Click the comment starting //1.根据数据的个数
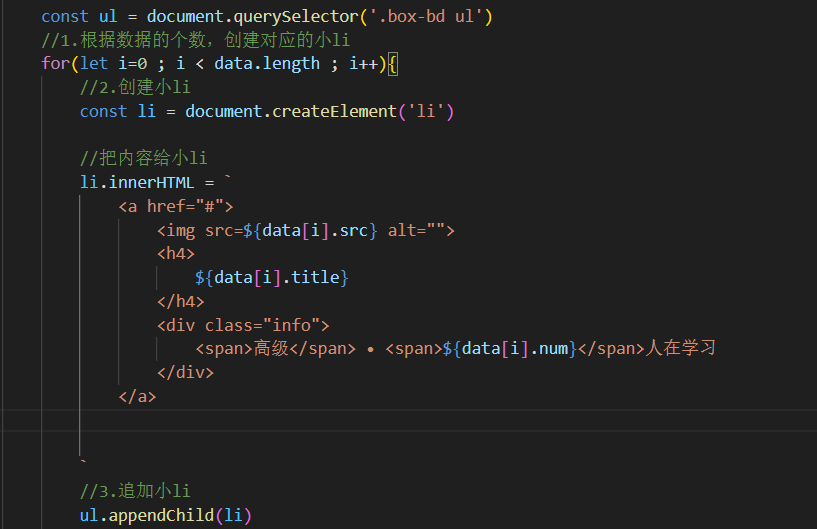817x529 pixels. coord(195,40)
